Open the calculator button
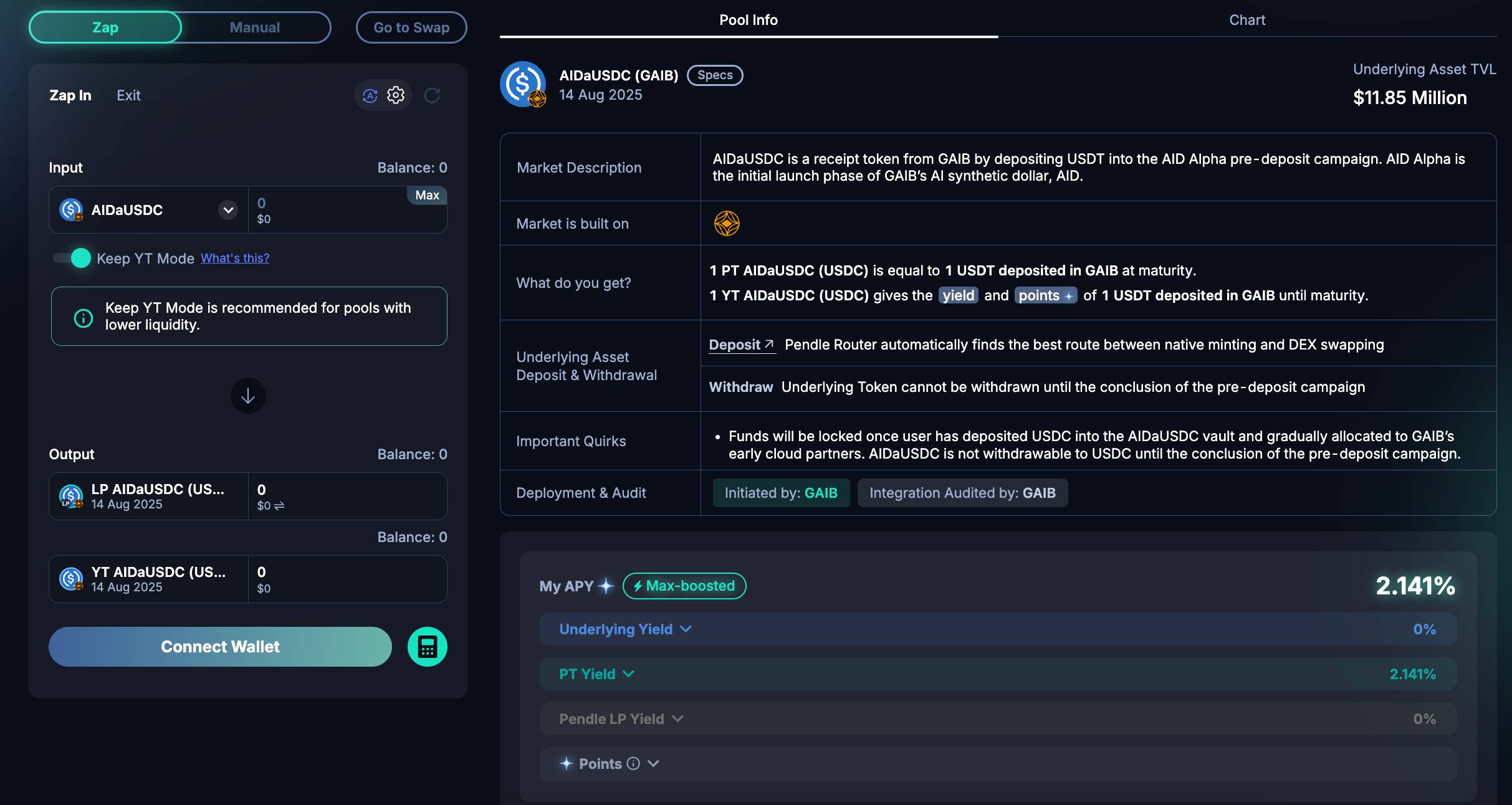The image size is (1512, 805). point(428,647)
